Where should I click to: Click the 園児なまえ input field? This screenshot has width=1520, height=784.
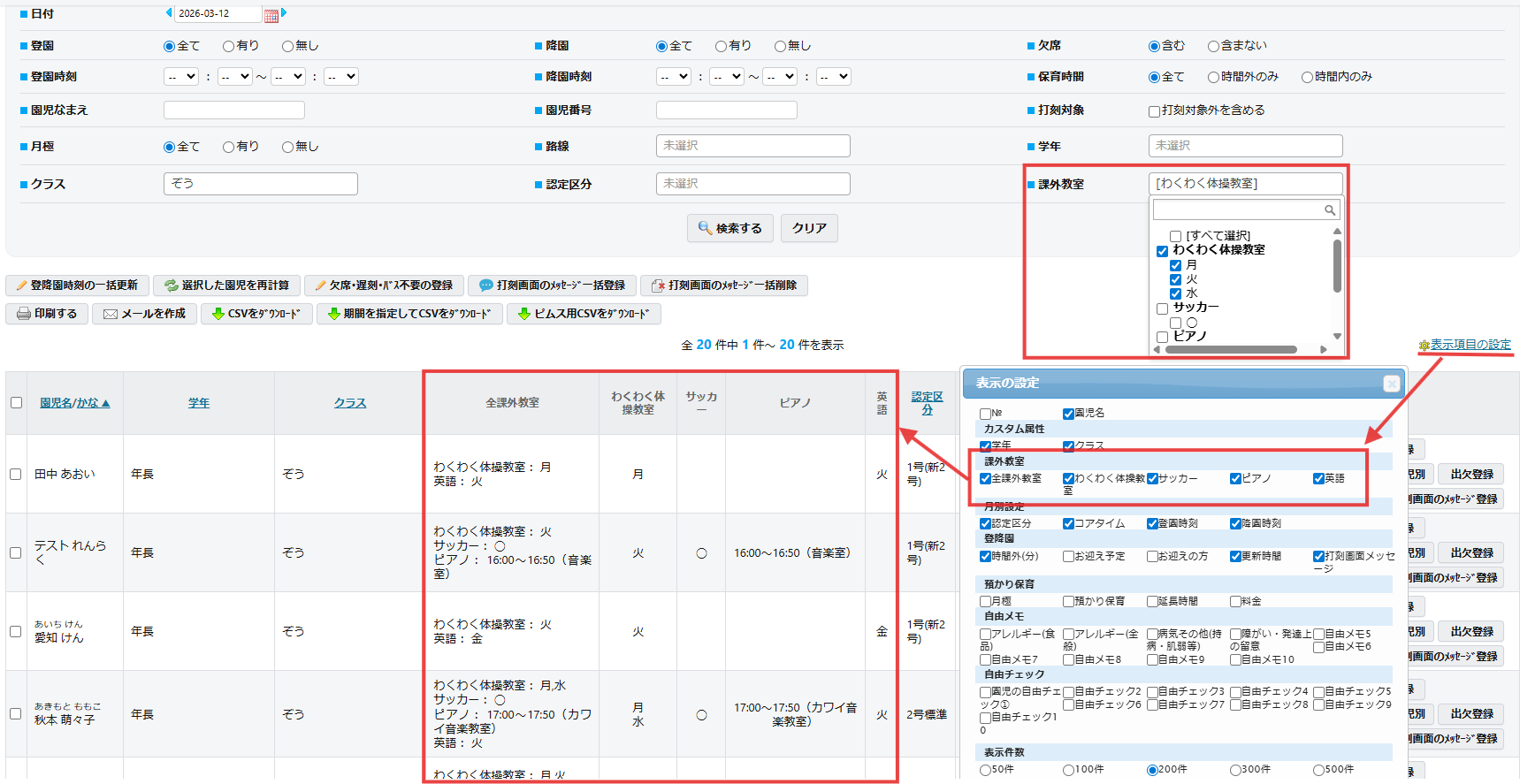(234, 110)
